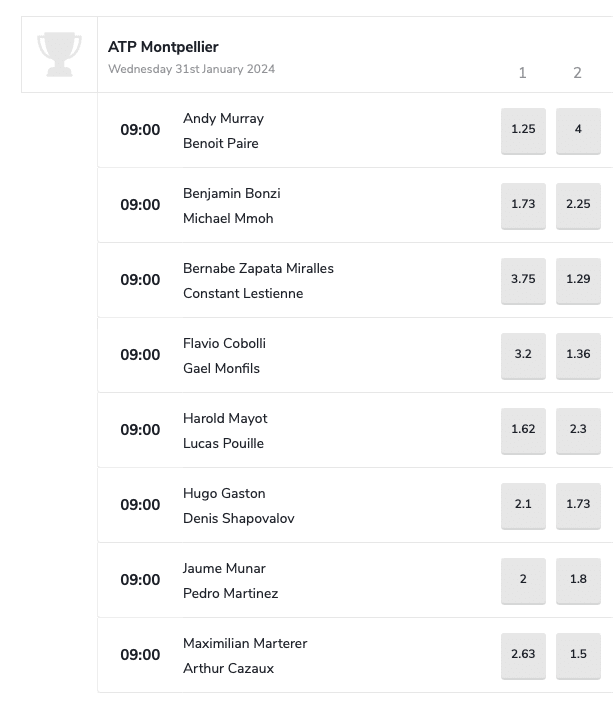Click the 3.2 odds for Flavio Cobolli
The image size is (613, 706).
click(x=523, y=356)
